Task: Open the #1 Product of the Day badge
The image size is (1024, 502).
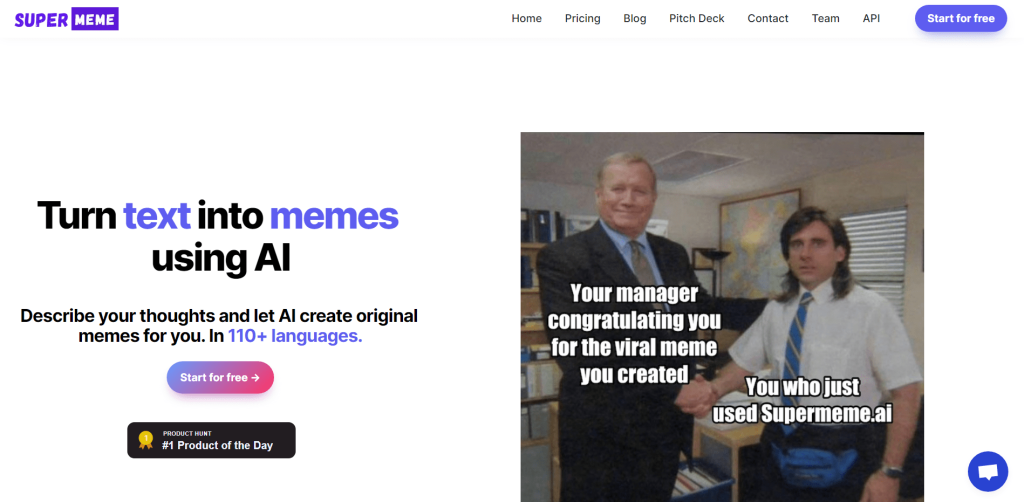Action: pyautogui.click(x=211, y=440)
